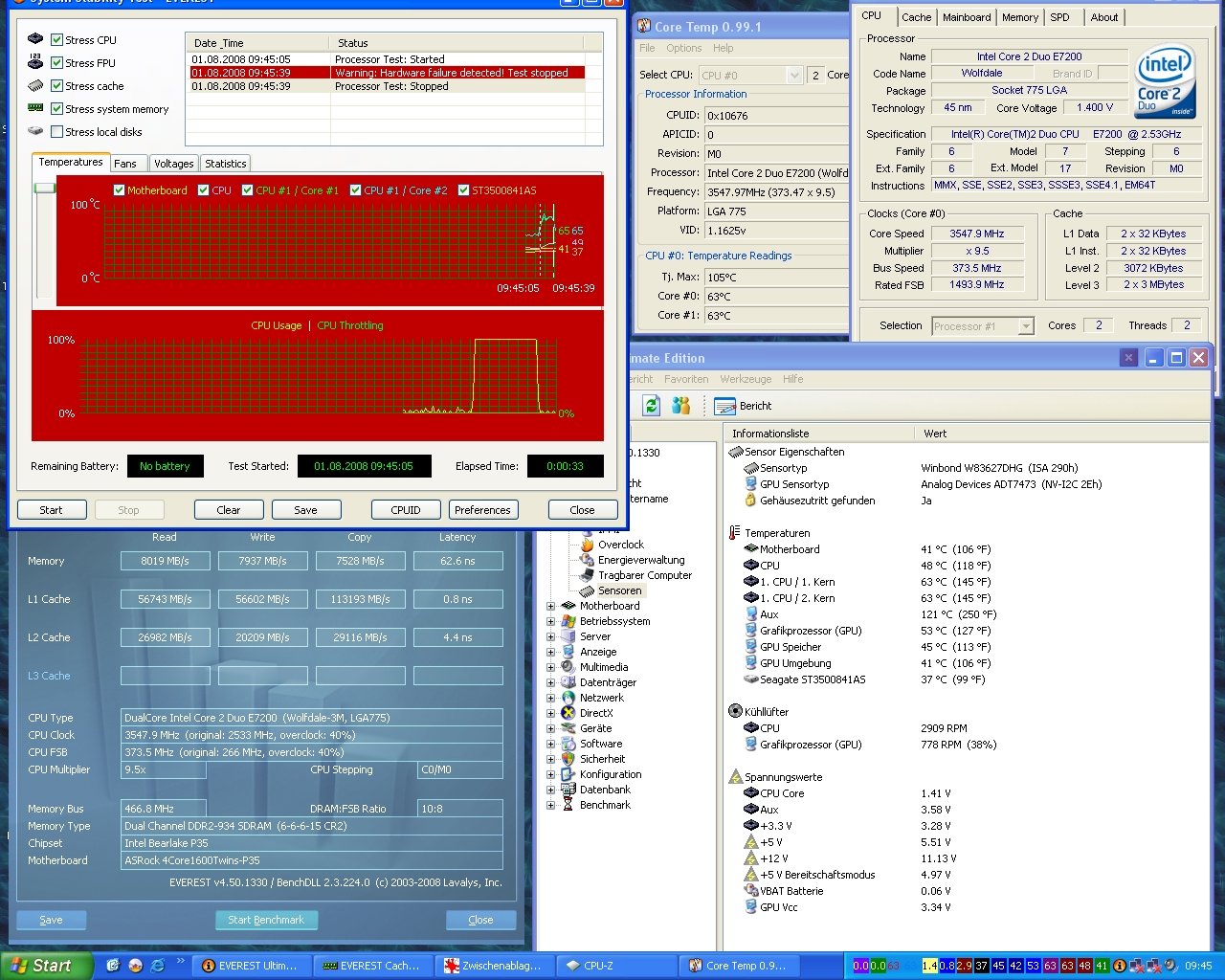Image resolution: width=1225 pixels, height=980 pixels.
Task: Click Preferences button in stability test
Action: 482,510
